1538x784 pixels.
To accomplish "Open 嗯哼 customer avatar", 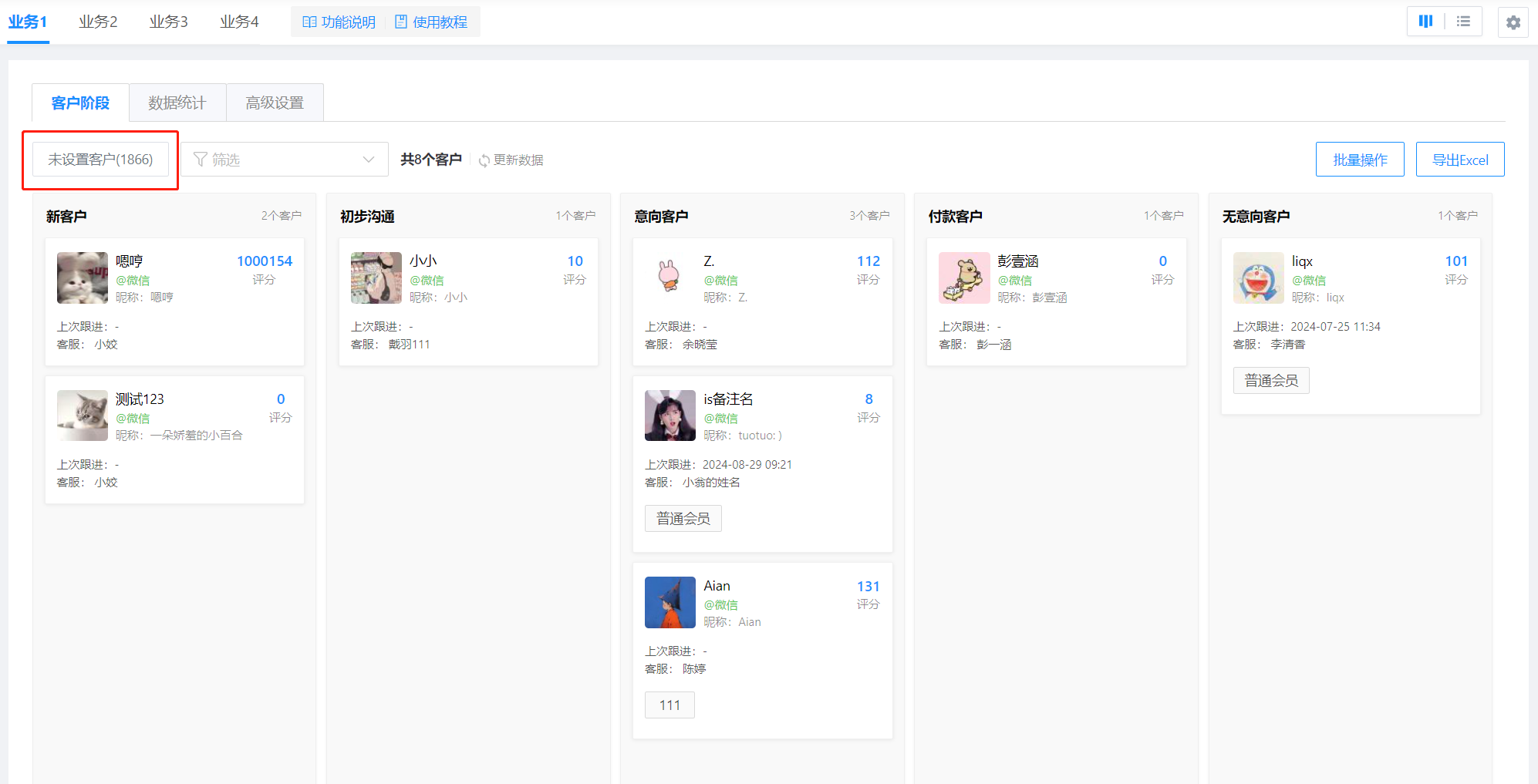I will [83, 278].
